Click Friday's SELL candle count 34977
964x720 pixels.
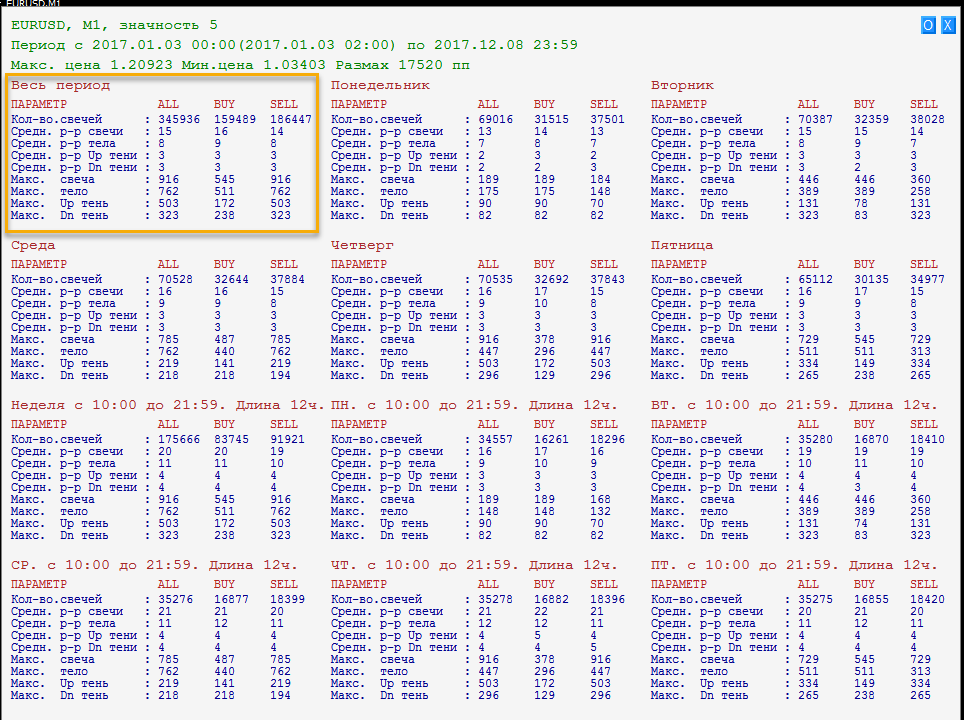pyautogui.click(x=927, y=279)
